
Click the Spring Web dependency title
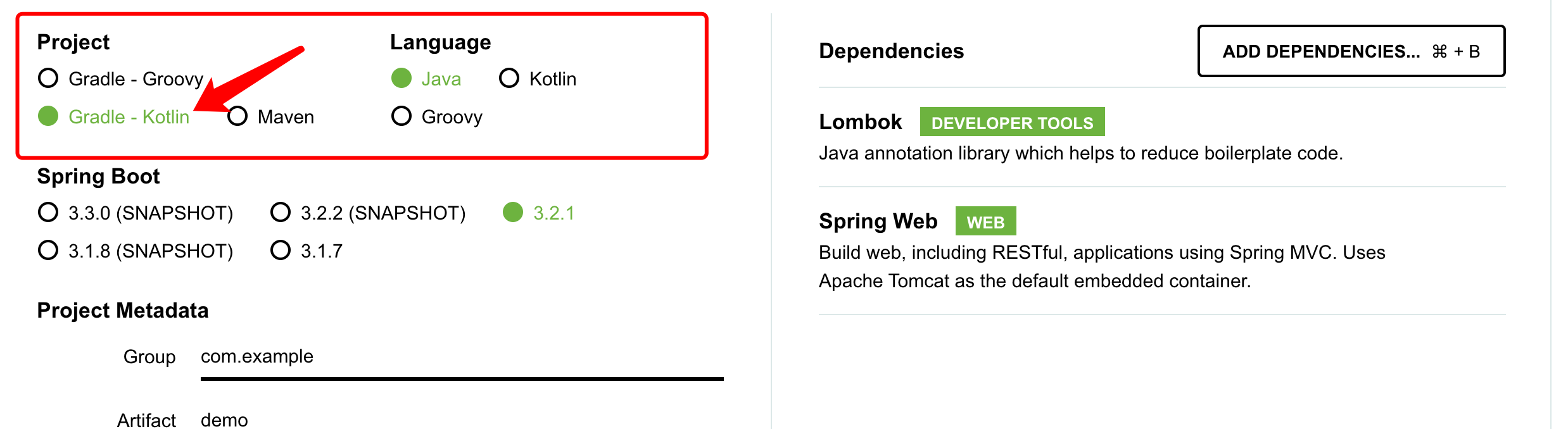pos(878,221)
